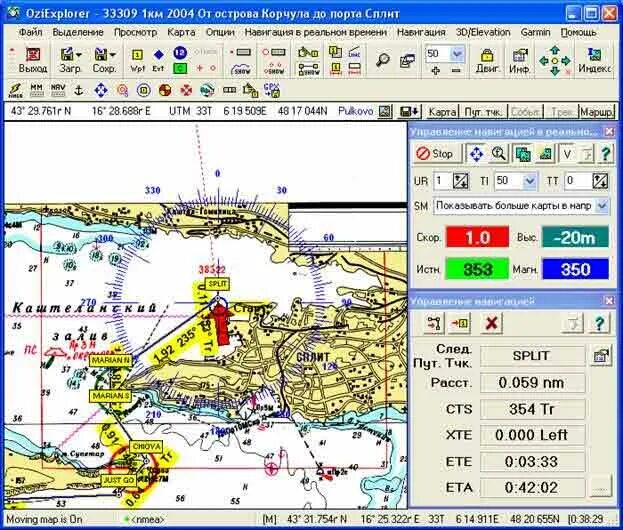Open the main toolbar zoom 50 dropdown
This screenshot has width=623, height=530.
pyautogui.click(x=457, y=54)
